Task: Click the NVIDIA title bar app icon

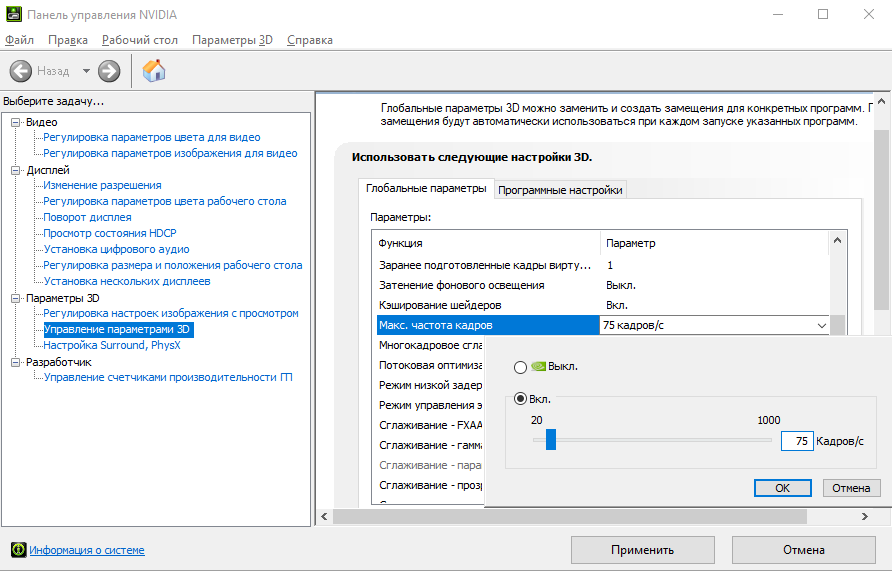Action: pos(12,14)
